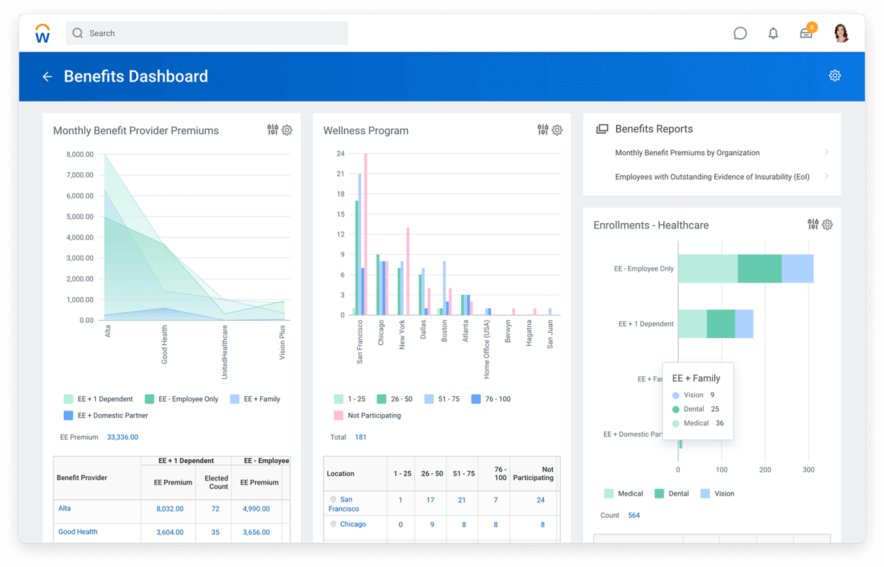Toggle the 1 - 25 legend swatch
The image size is (884, 567).
(x=338, y=399)
